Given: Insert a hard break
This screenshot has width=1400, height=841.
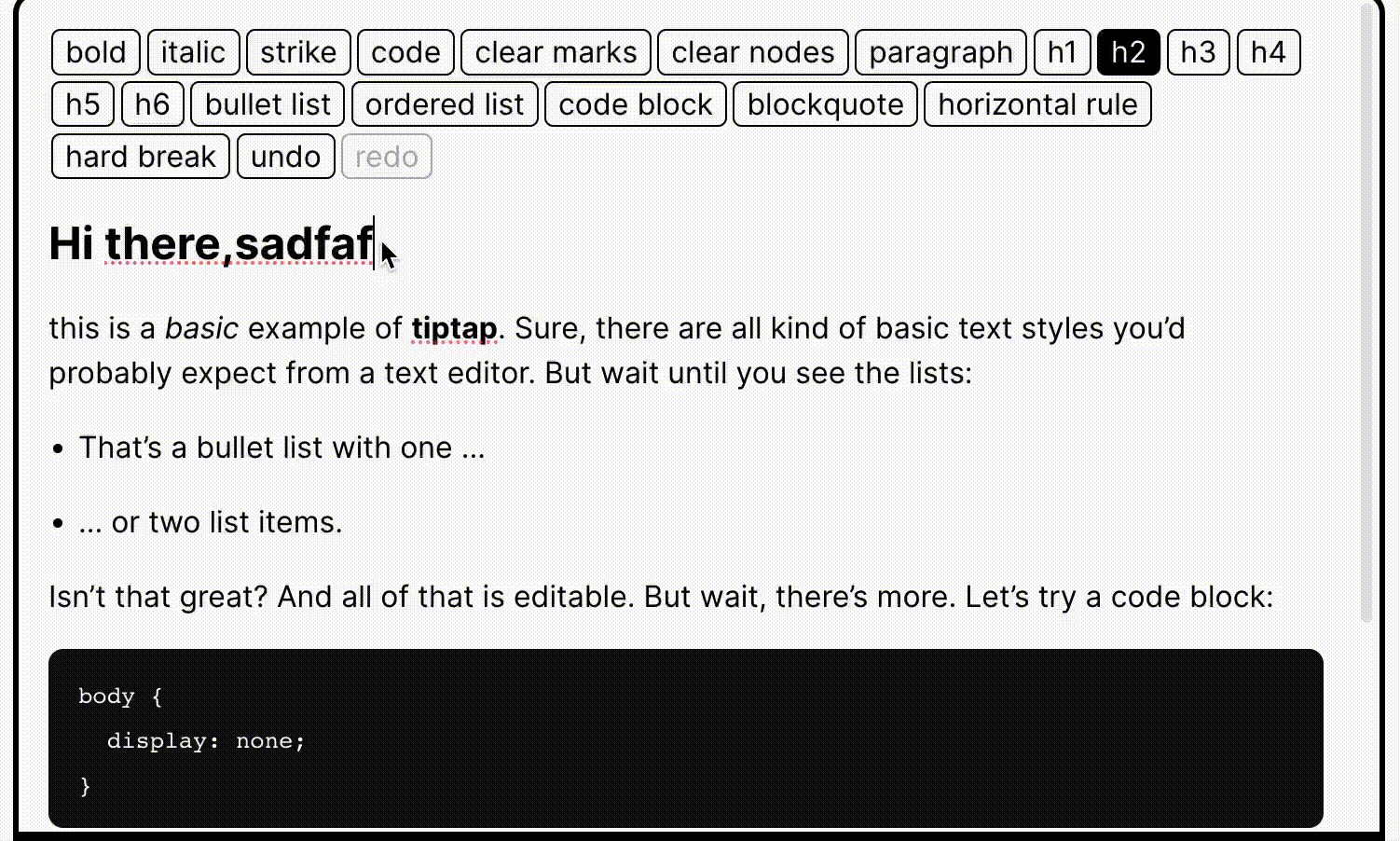Looking at the screenshot, I should point(140,156).
